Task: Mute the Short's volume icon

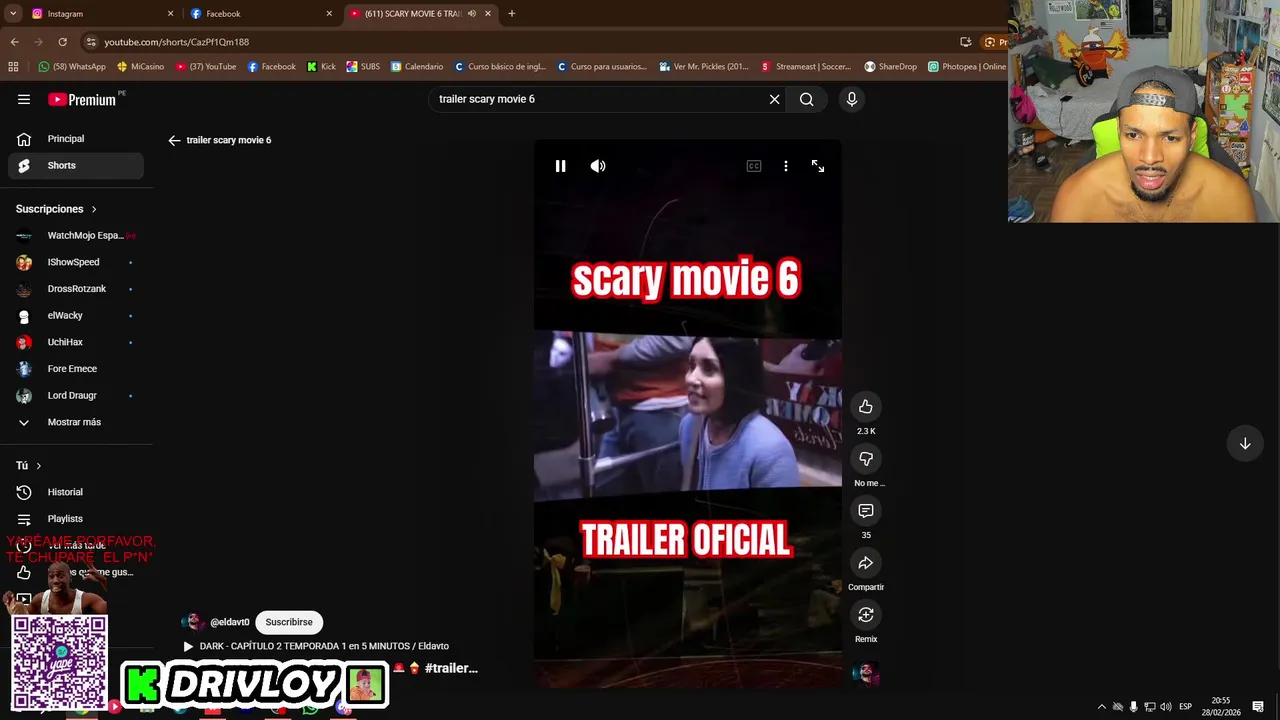Action: (598, 166)
